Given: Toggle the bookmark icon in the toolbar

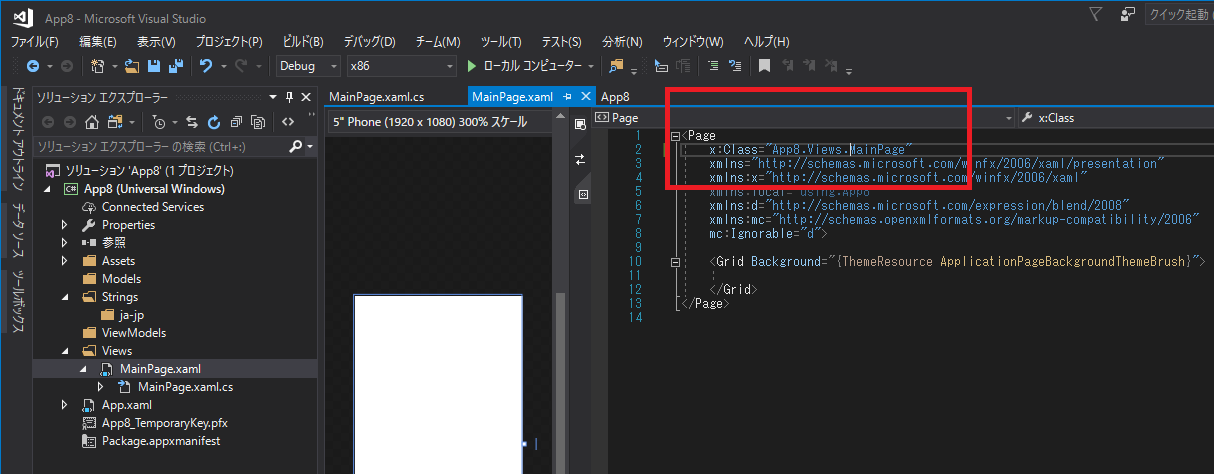Looking at the screenshot, I should point(764,66).
